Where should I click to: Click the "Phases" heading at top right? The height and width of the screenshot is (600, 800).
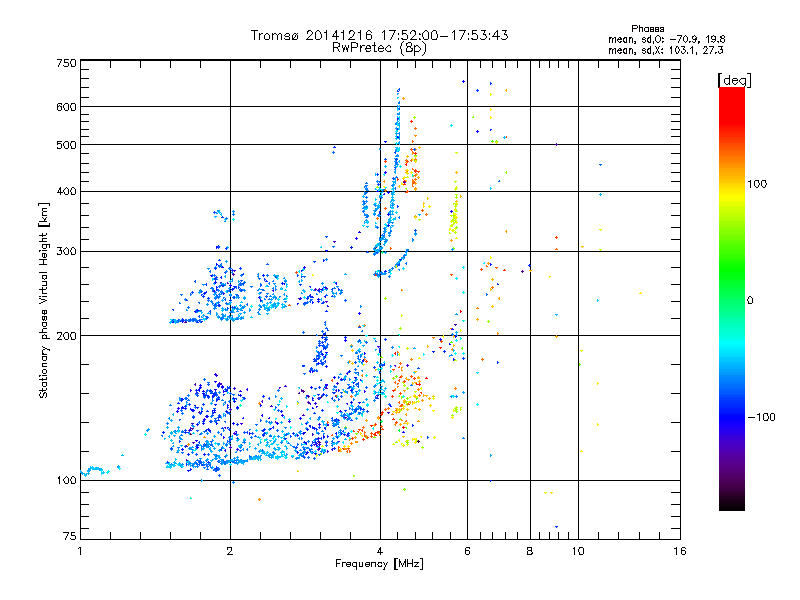(x=647, y=29)
